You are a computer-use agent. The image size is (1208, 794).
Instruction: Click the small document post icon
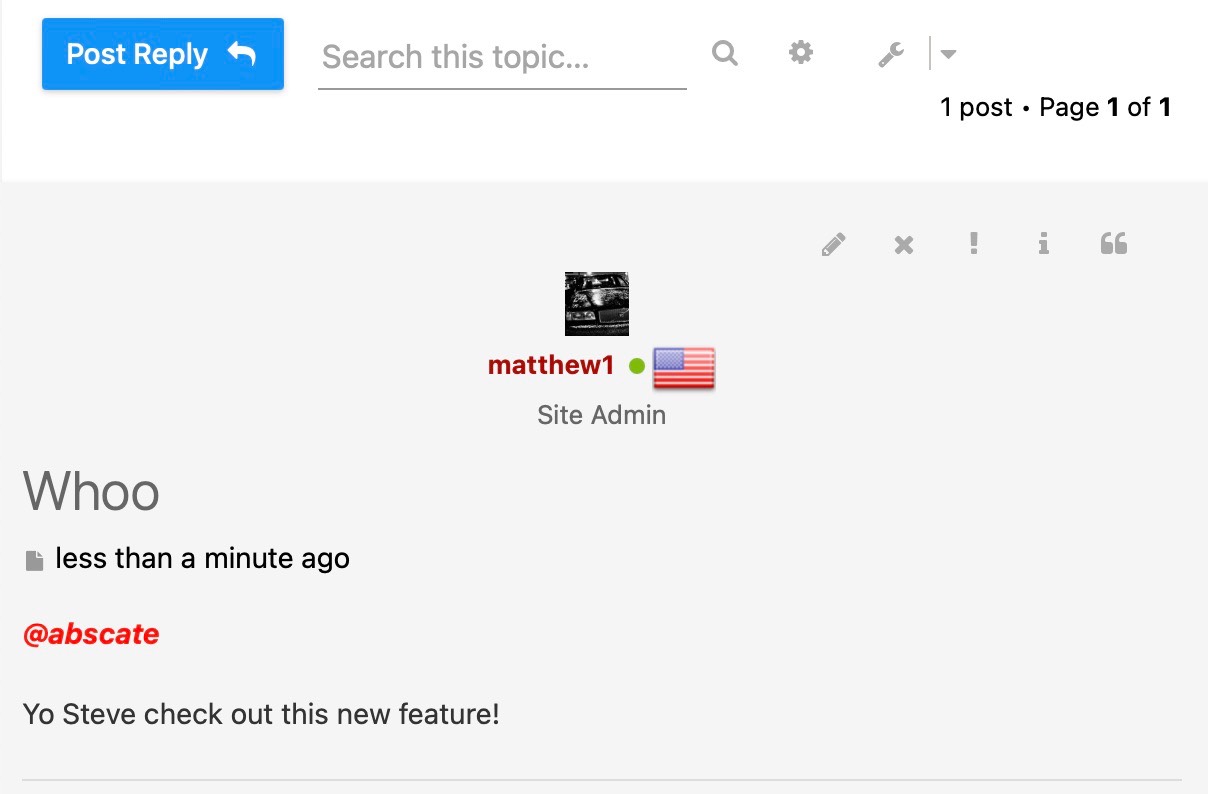click(34, 560)
